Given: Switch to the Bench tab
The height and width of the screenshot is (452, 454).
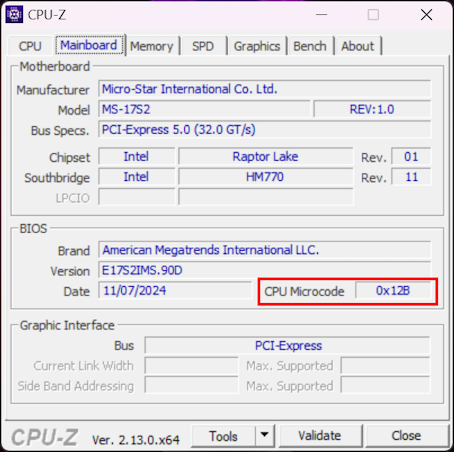Looking at the screenshot, I should [x=310, y=46].
